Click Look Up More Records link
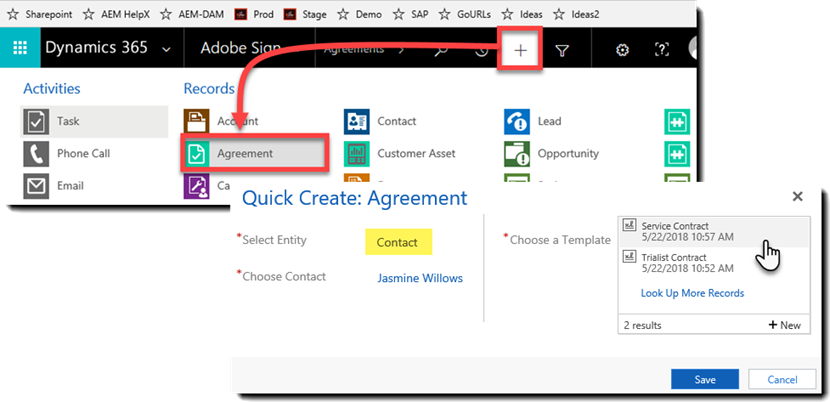 692,293
